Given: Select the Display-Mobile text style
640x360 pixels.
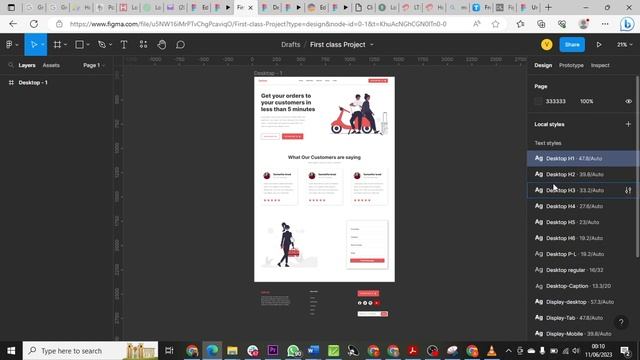Looking at the screenshot, I should click(x=582, y=333).
